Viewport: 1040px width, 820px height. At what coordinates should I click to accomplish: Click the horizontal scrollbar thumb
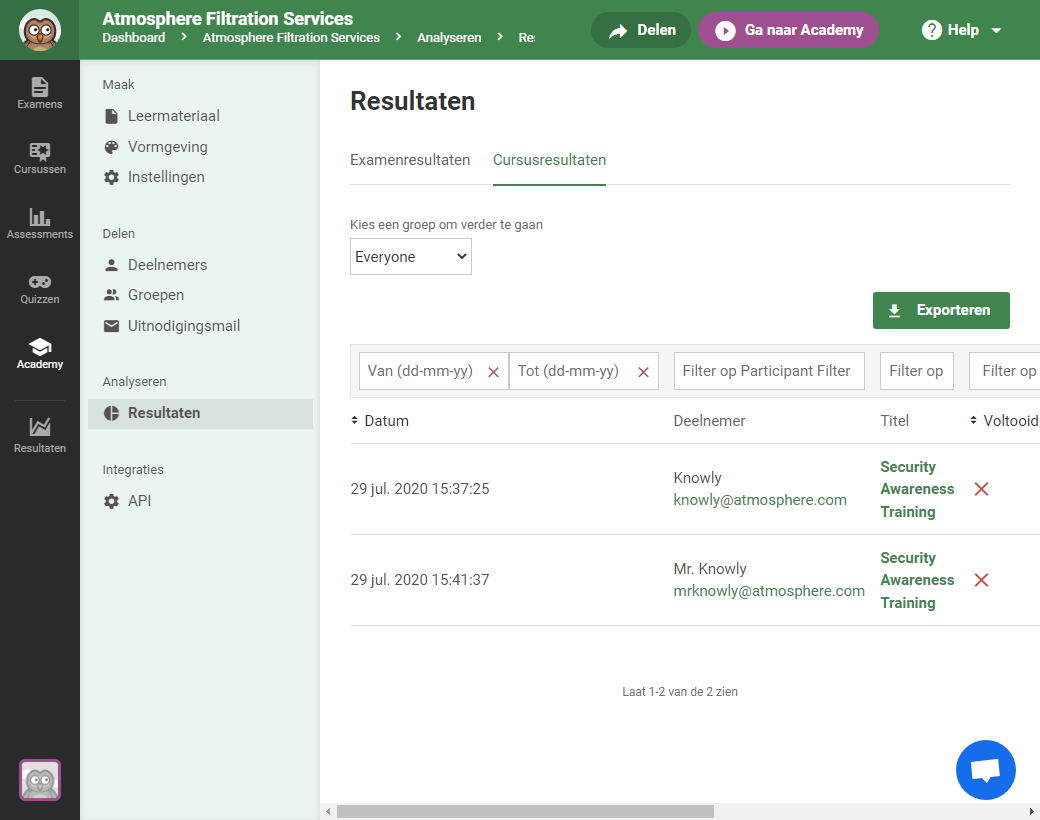(525, 811)
